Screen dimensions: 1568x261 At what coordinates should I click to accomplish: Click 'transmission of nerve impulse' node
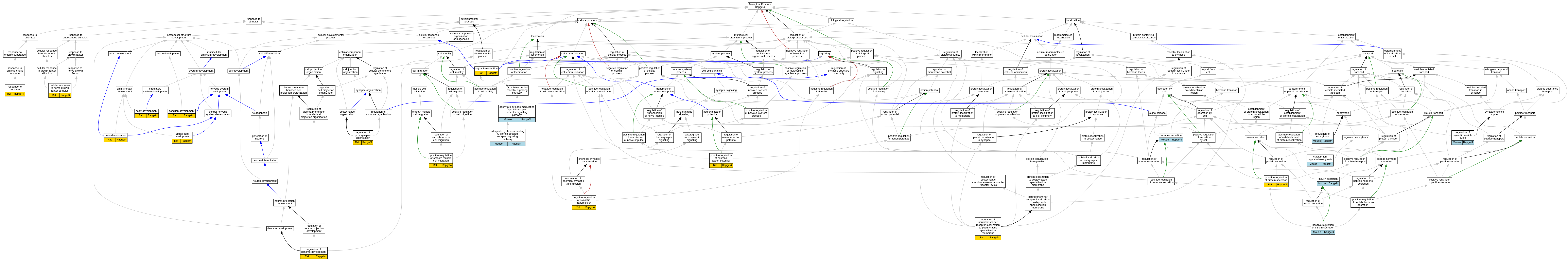(x=664, y=90)
